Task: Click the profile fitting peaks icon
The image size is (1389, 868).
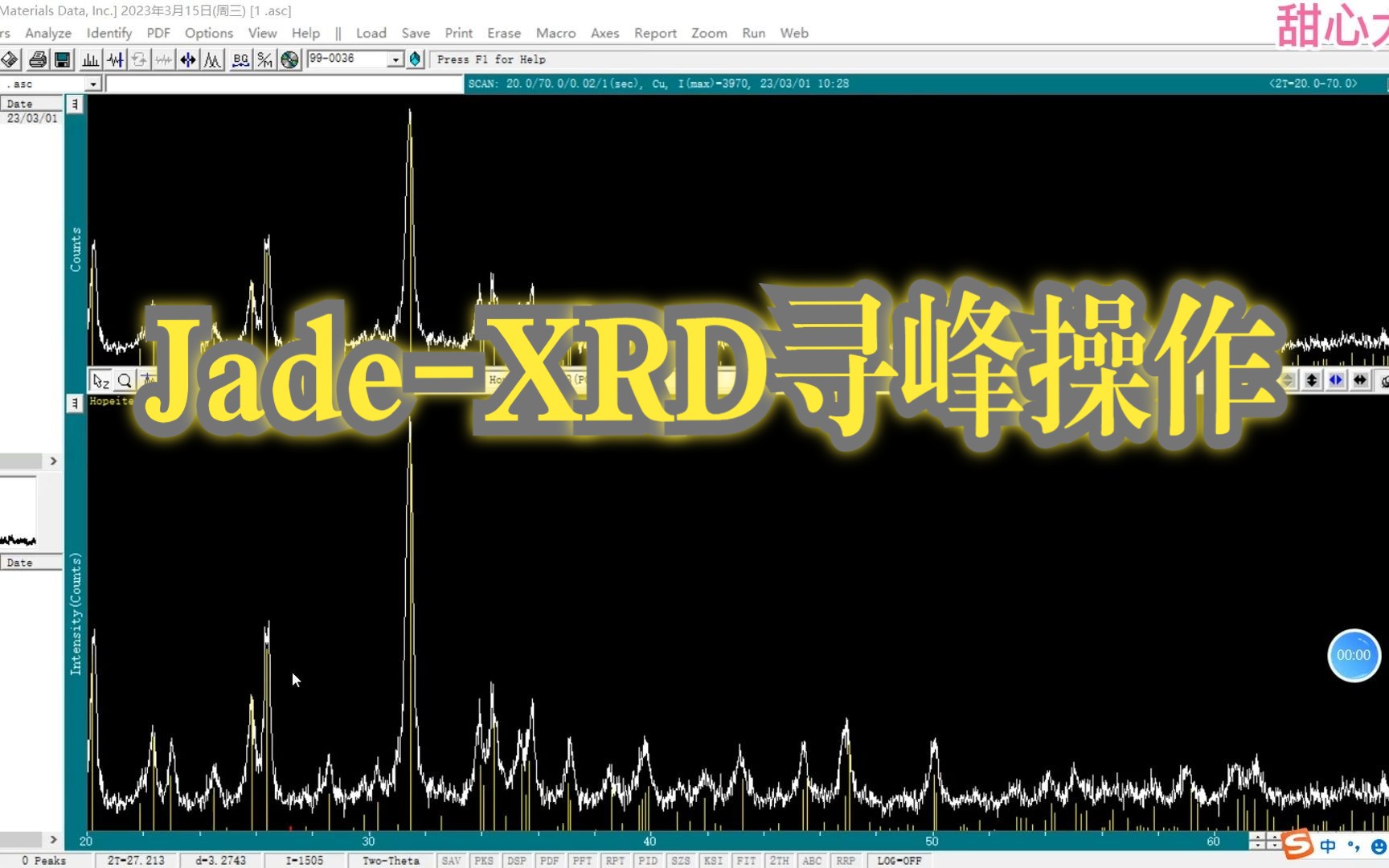Action: coord(212,59)
